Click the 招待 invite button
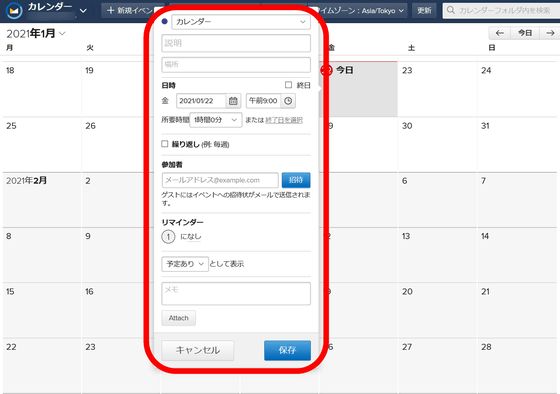 click(296, 180)
